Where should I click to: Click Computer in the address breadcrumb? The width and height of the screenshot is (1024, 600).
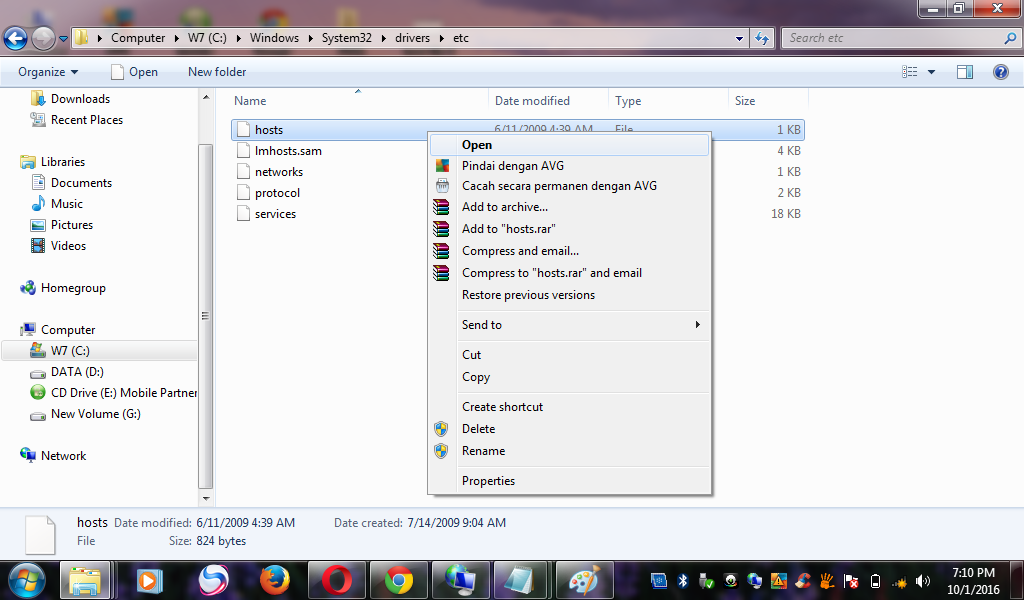(x=138, y=38)
